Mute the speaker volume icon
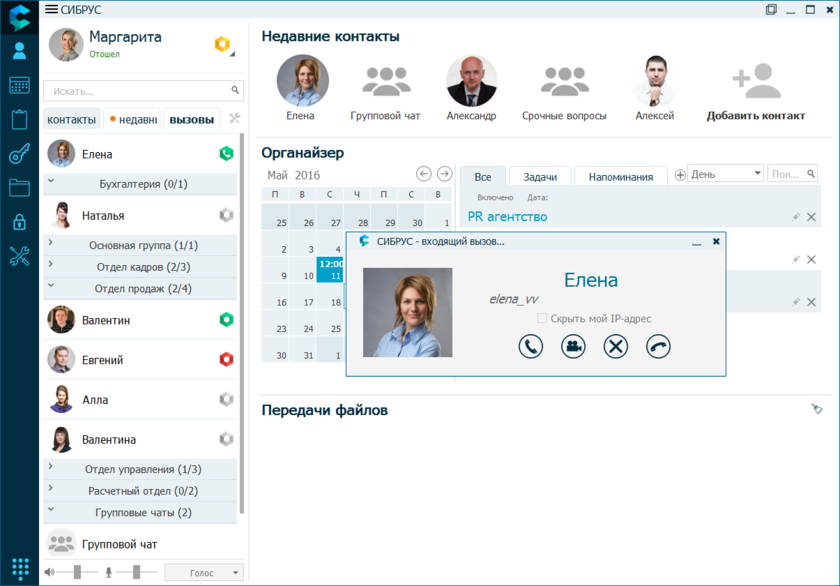The width and height of the screenshot is (840, 586). tap(50, 572)
